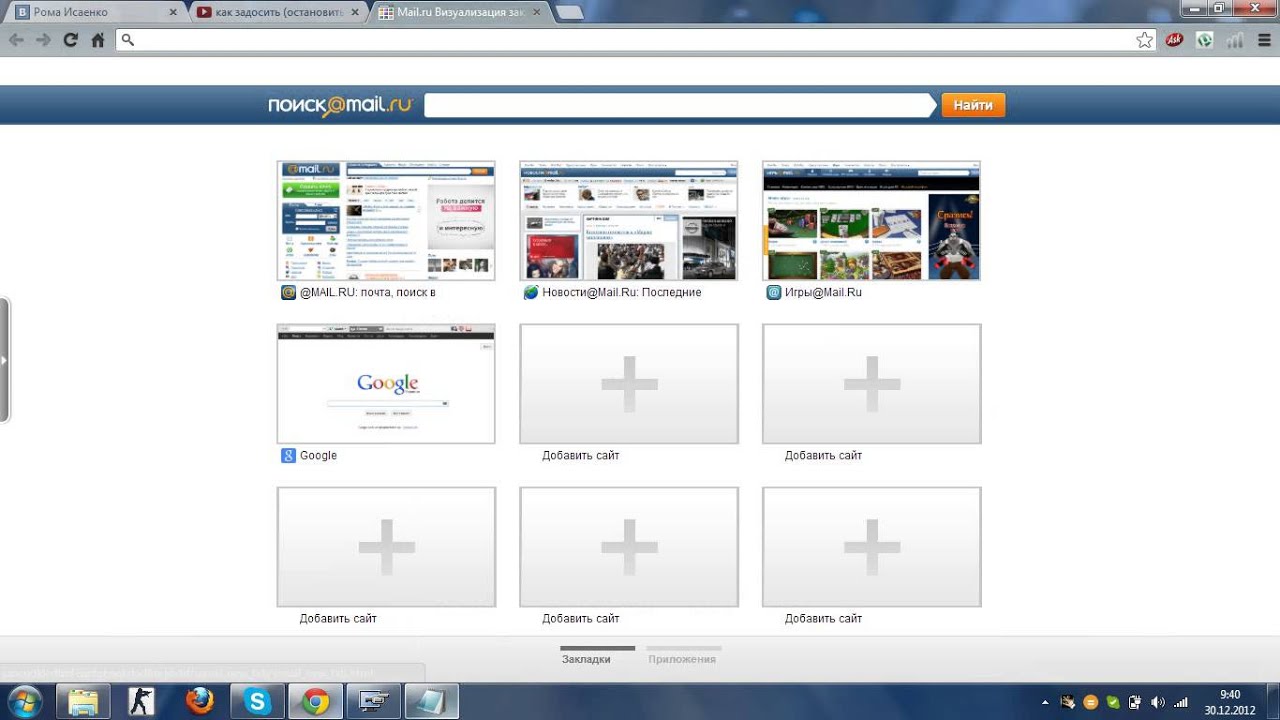Switch to the Закладки section
1280x720 pixels.
(586, 659)
